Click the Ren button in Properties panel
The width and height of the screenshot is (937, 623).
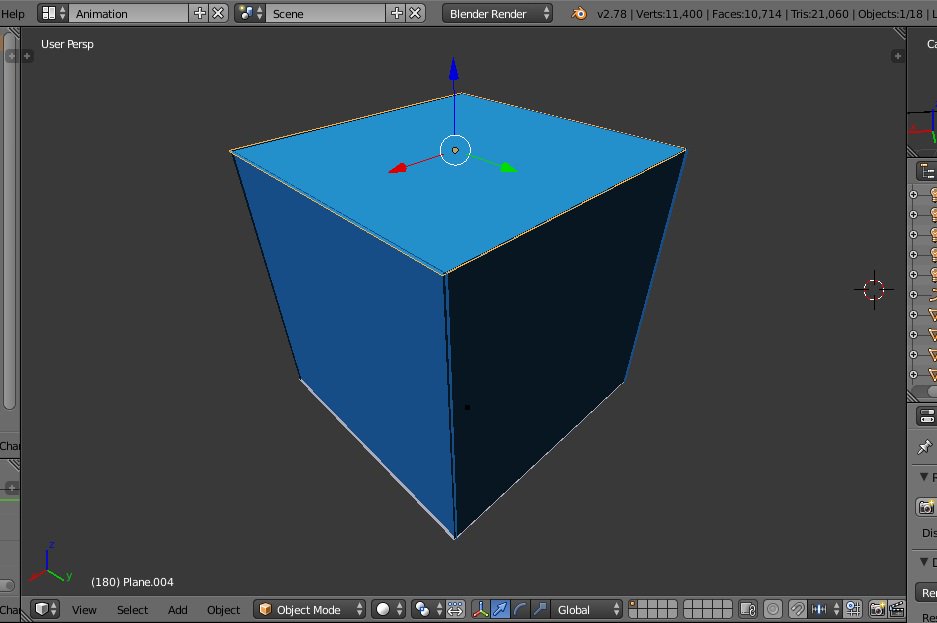click(926, 593)
